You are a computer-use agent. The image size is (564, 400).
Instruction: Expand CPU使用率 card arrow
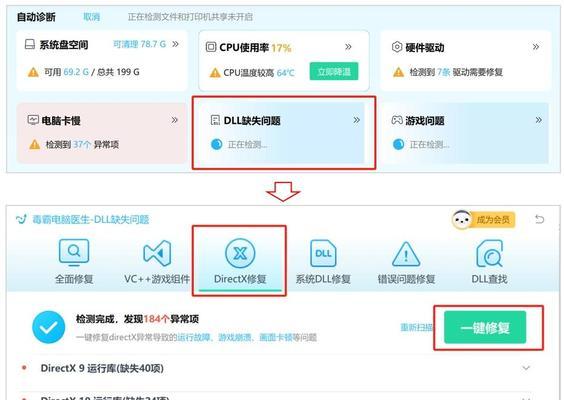coord(348,47)
